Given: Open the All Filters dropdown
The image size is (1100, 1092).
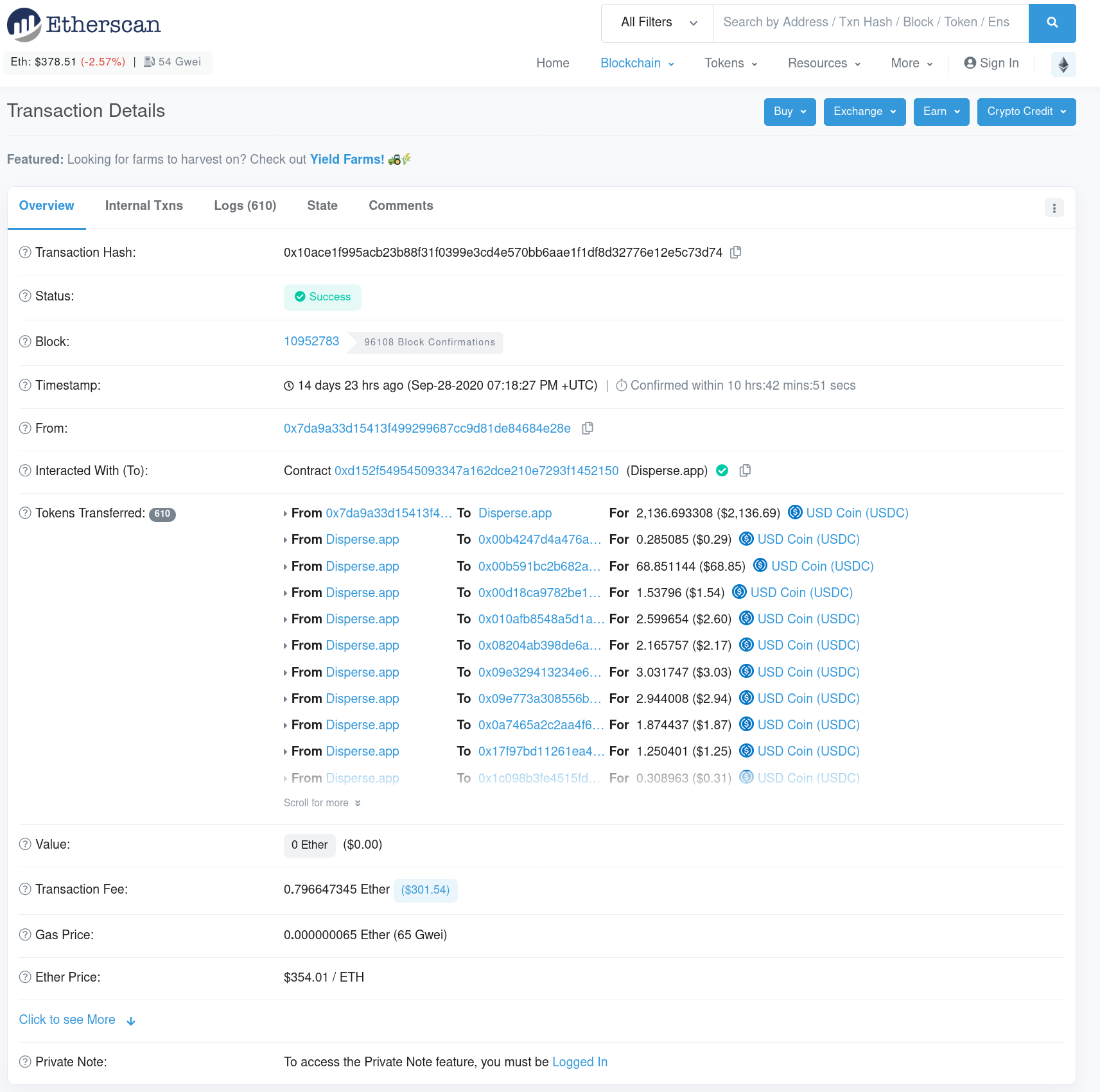Looking at the screenshot, I should pyautogui.click(x=658, y=23).
